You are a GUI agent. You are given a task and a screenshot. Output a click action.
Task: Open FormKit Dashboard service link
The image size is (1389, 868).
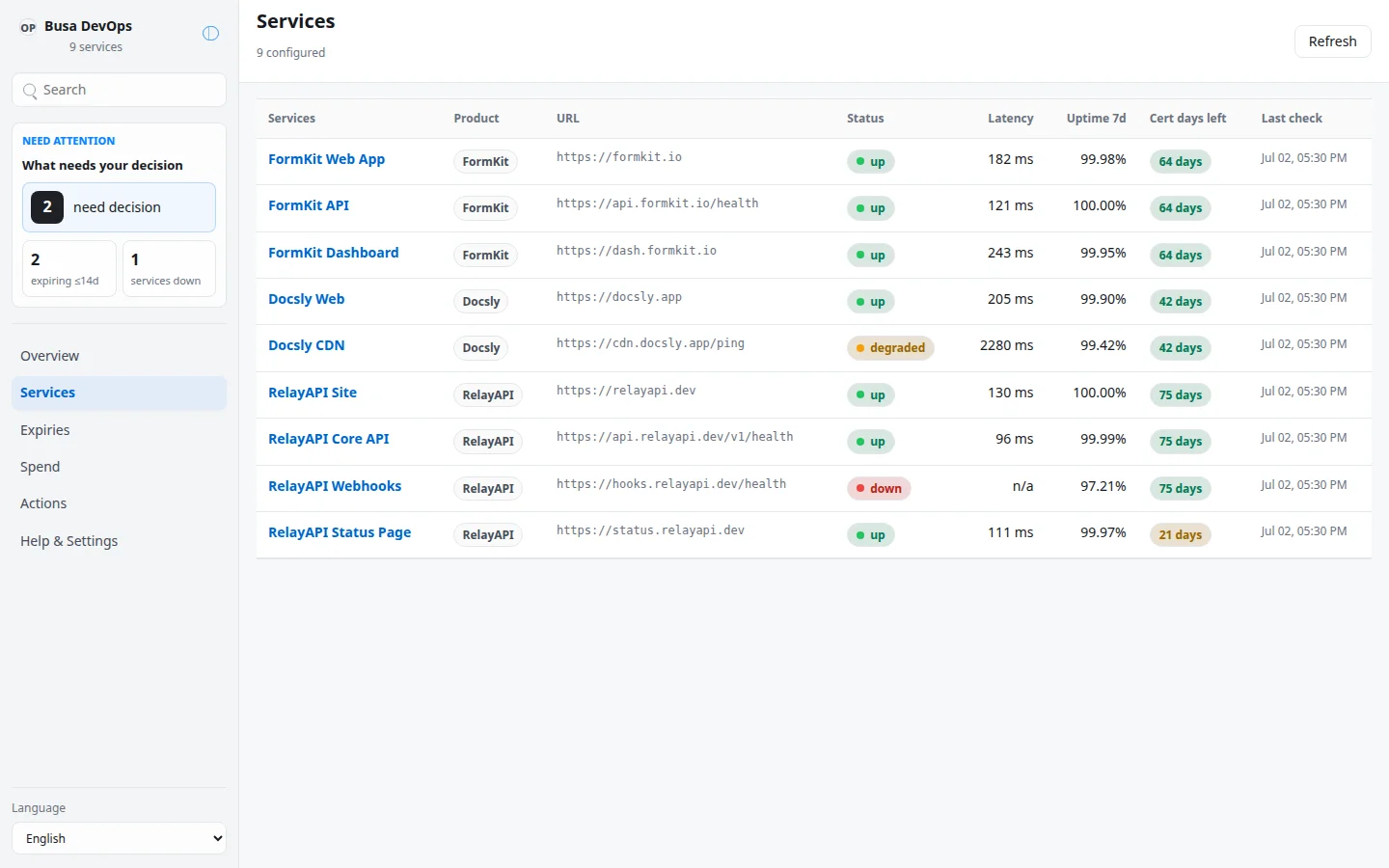pos(333,253)
